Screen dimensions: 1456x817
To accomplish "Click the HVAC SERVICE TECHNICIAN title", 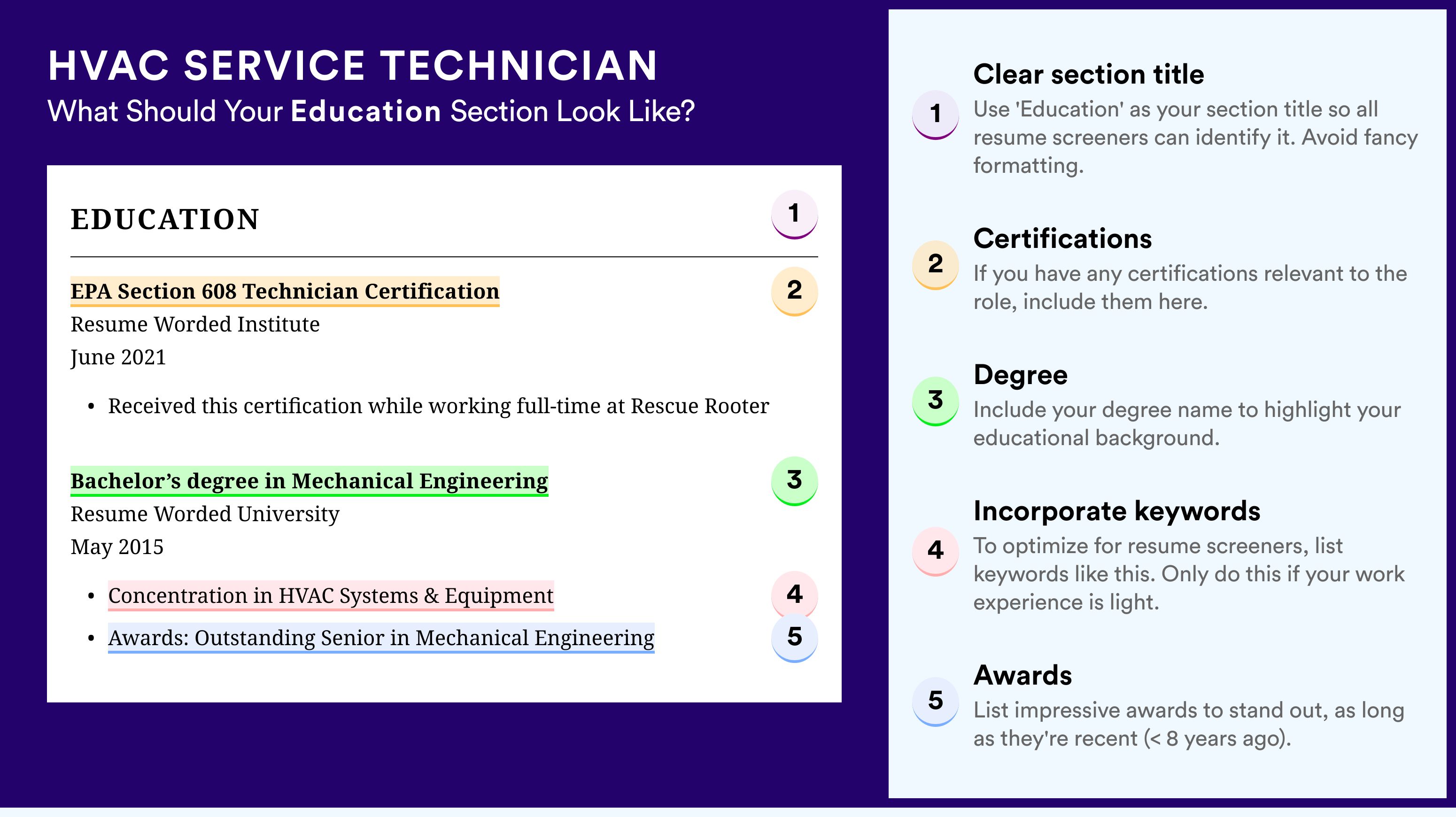I will point(353,66).
